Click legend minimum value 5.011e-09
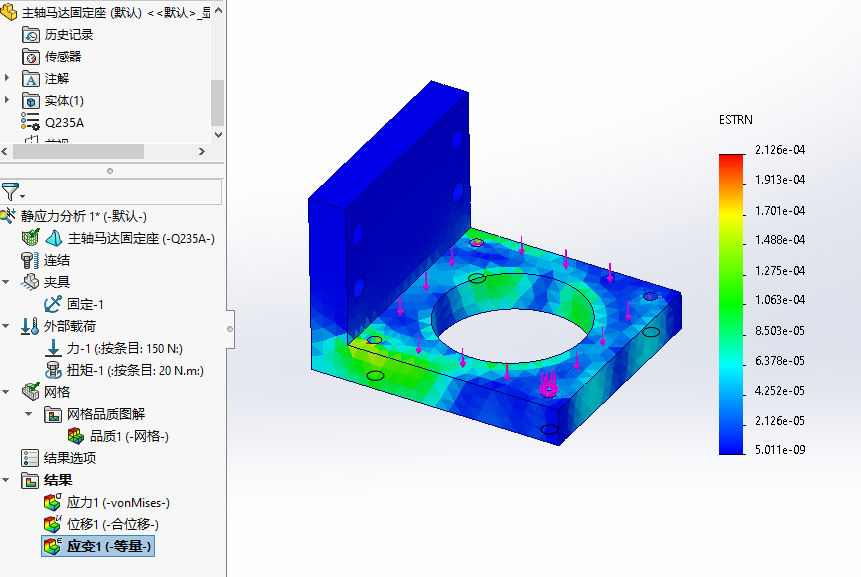 point(780,450)
